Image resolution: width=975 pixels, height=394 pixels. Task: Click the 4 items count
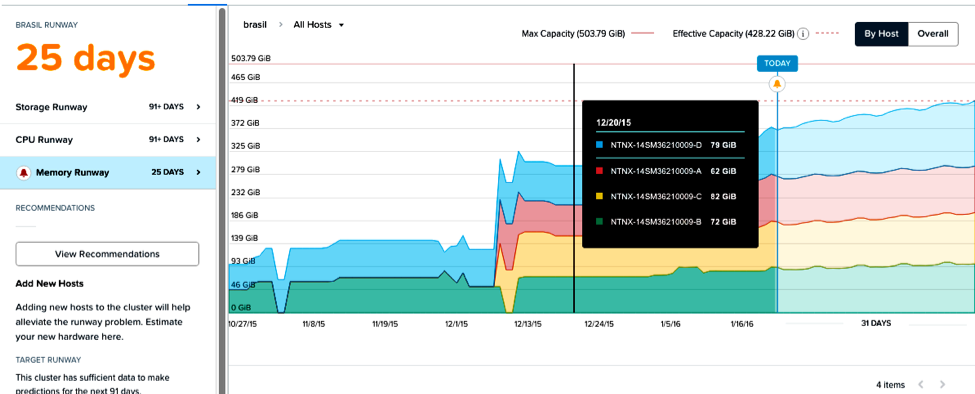click(890, 385)
